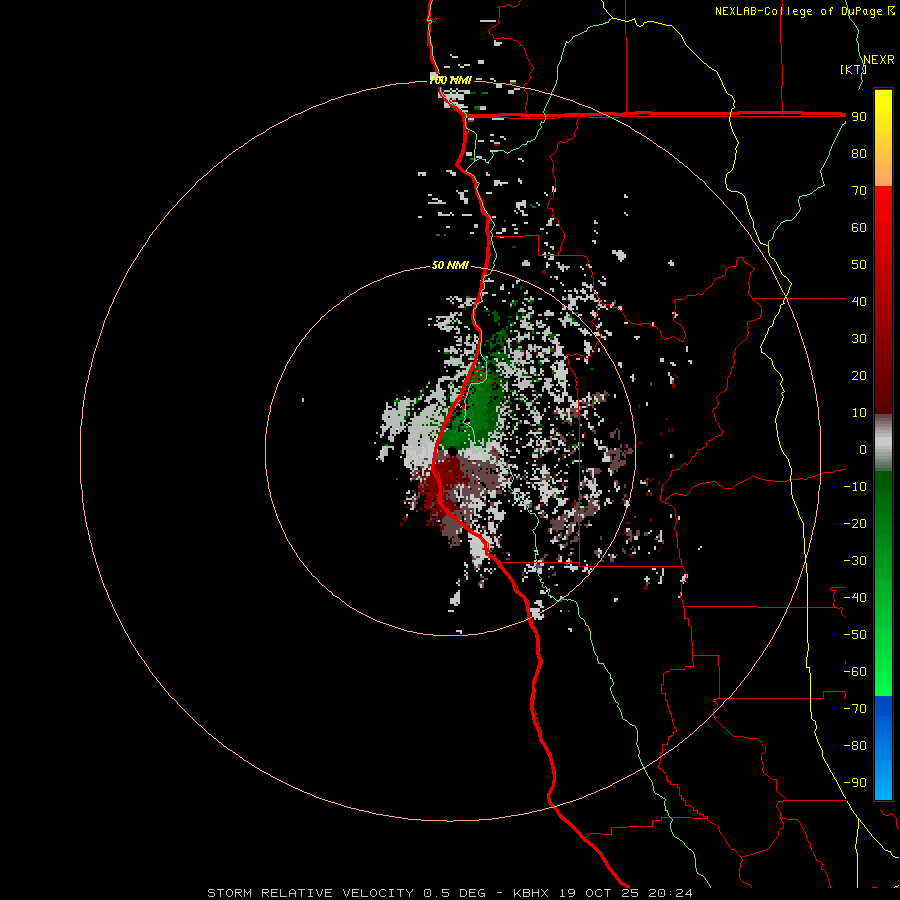Click the -70 value on velocity scale
The width and height of the screenshot is (900, 900).
(855, 709)
